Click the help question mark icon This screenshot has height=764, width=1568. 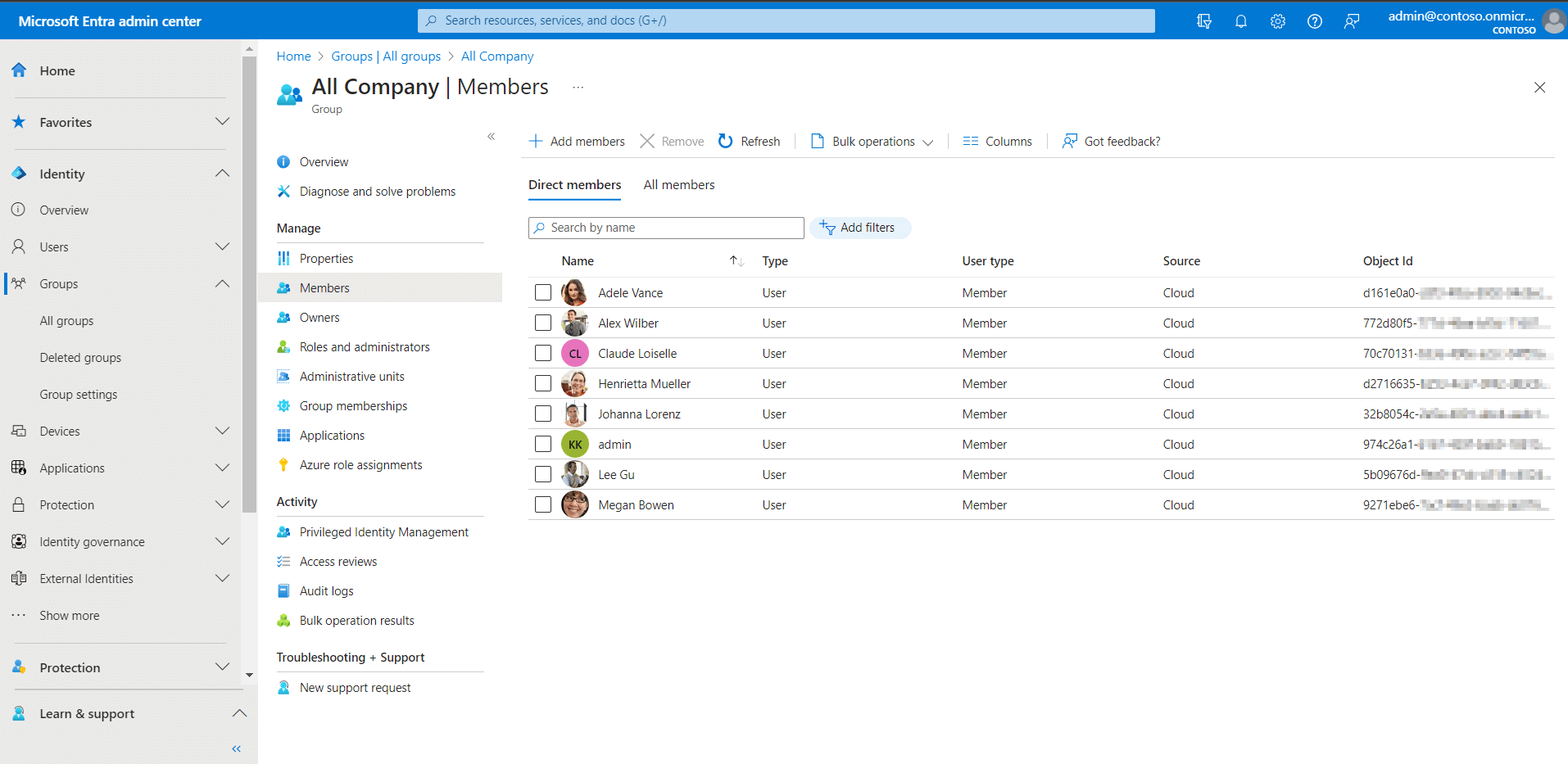coord(1315,20)
